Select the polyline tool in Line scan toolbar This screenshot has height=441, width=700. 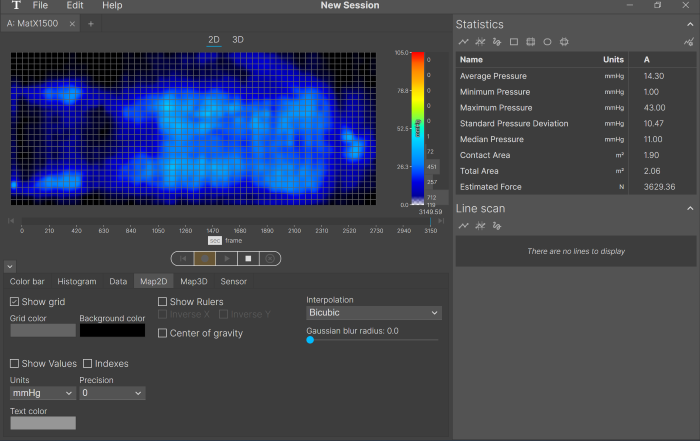point(463,226)
